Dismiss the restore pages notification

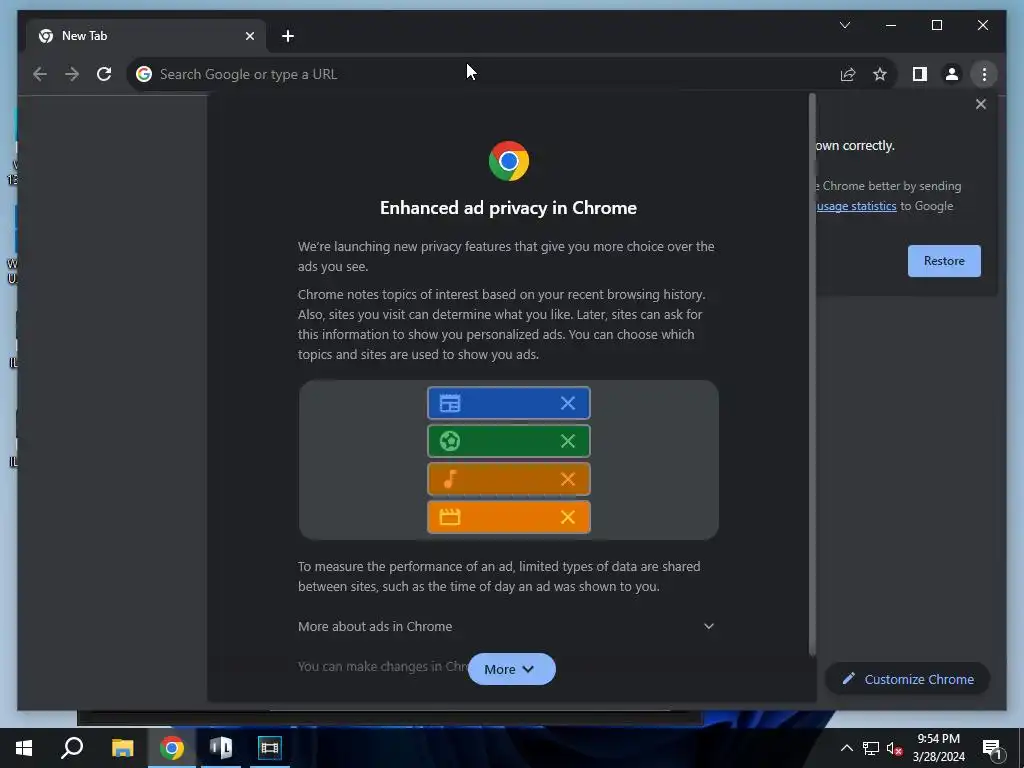click(980, 104)
